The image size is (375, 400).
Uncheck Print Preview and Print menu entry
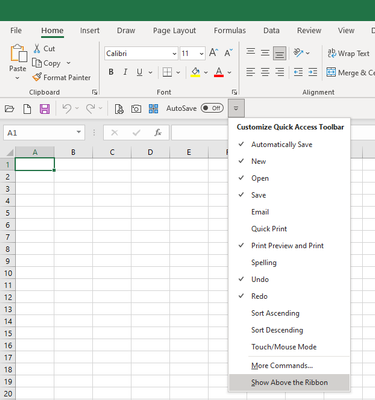click(289, 246)
